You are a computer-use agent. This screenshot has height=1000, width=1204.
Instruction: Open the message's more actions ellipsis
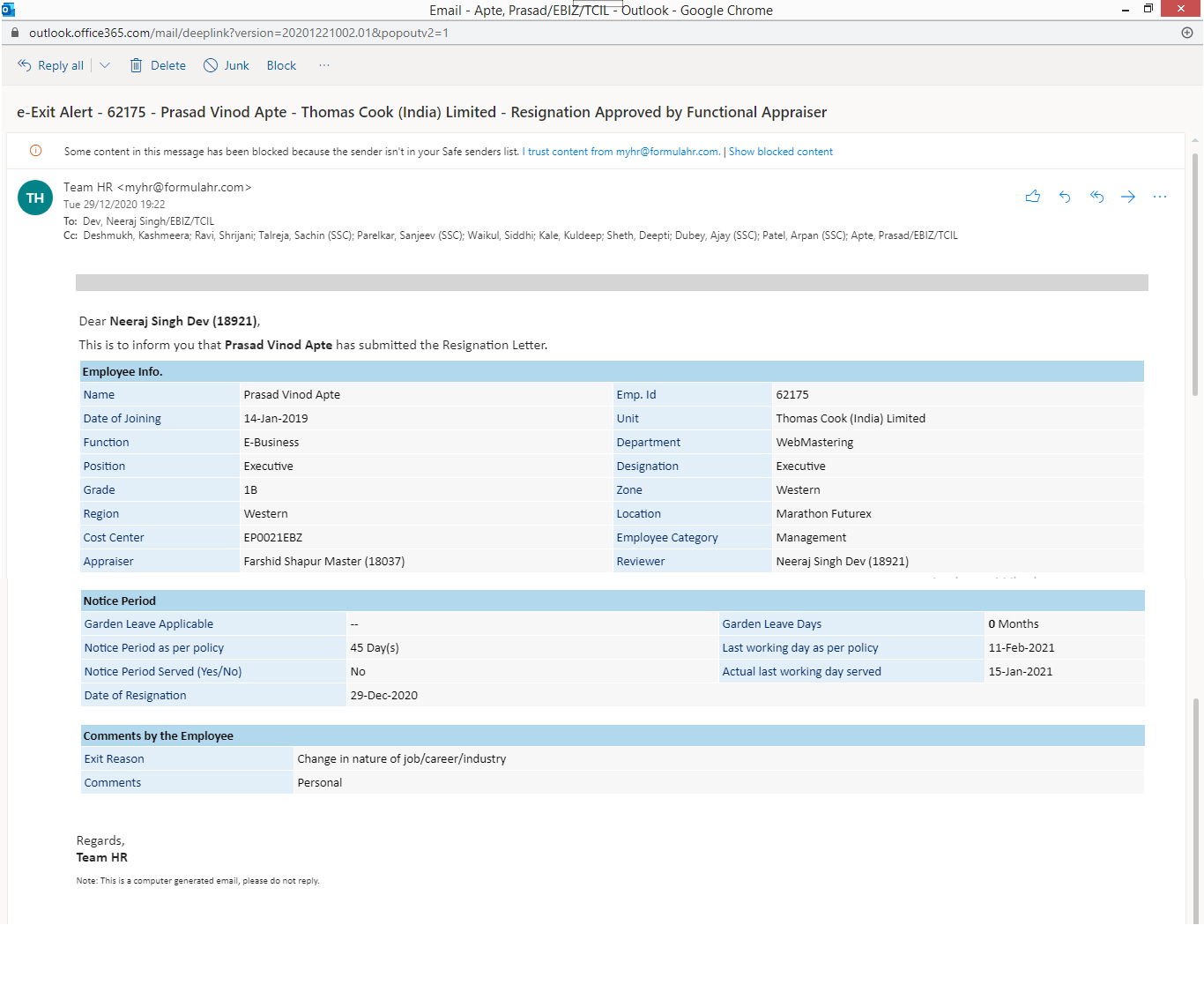click(1160, 197)
